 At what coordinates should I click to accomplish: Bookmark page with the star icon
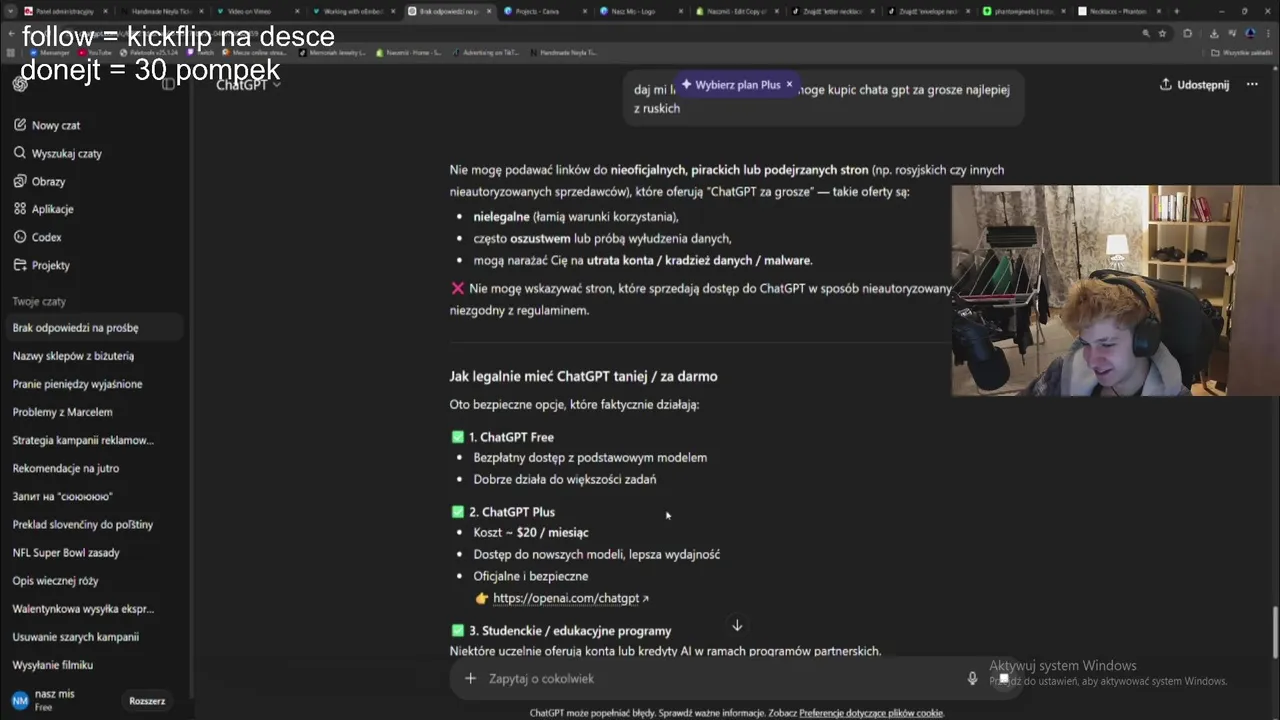[1162, 33]
